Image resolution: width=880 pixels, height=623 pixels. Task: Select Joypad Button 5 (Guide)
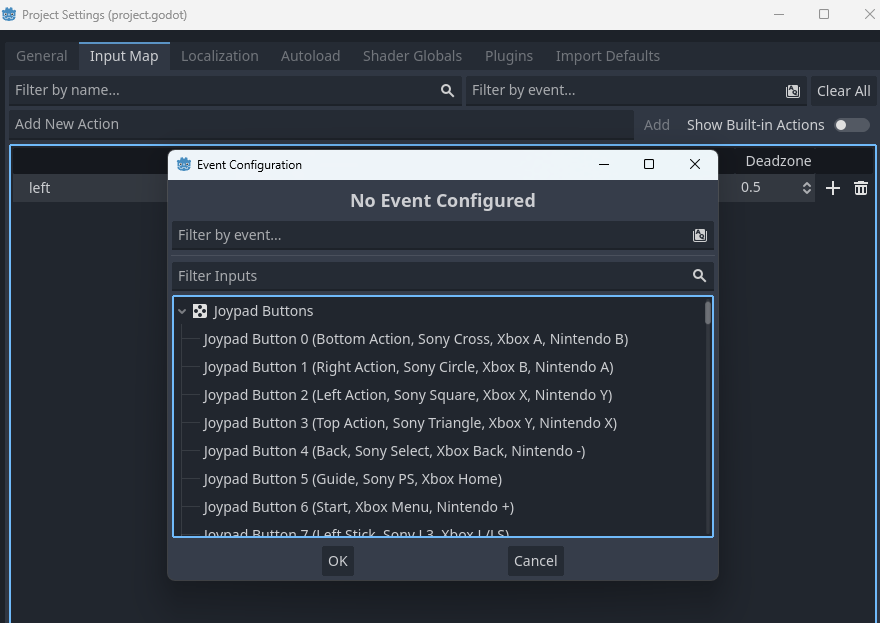click(352, 479)
